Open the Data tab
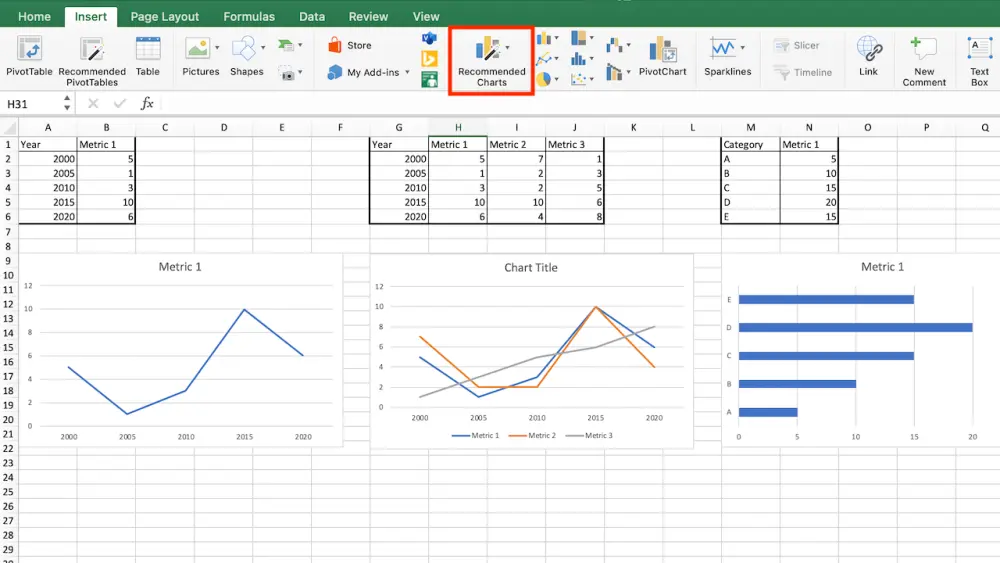 point(312,17)
